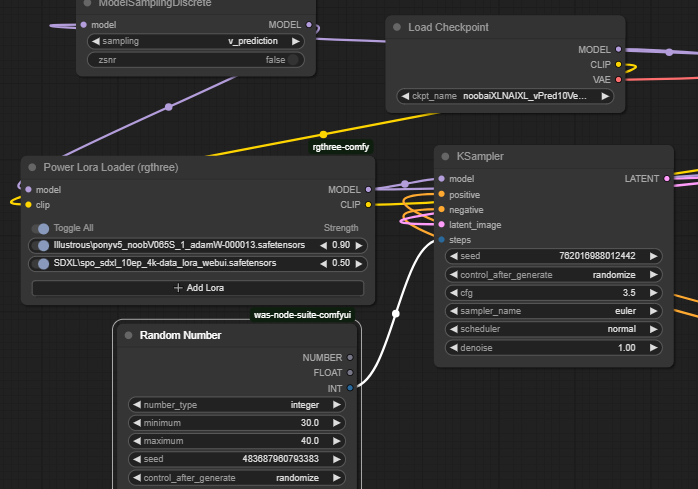The height and width of the screenshot is (489, 698).
Task: Increase KSampler cfg with right arrow
Action: point(653,293)
